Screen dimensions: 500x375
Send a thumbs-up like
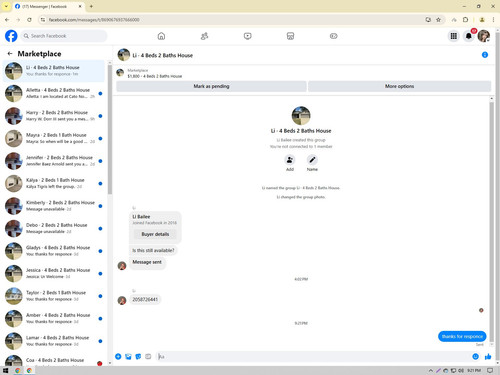coord(488,357)
